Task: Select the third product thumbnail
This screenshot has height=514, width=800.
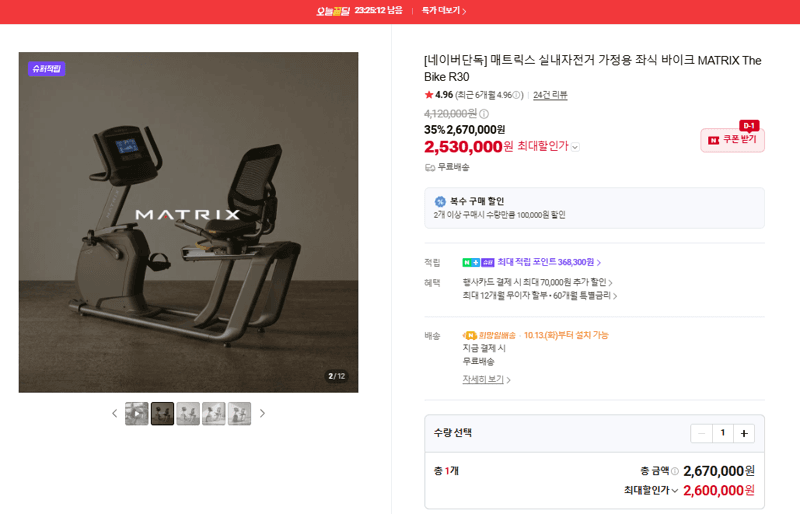Action: 188,413
